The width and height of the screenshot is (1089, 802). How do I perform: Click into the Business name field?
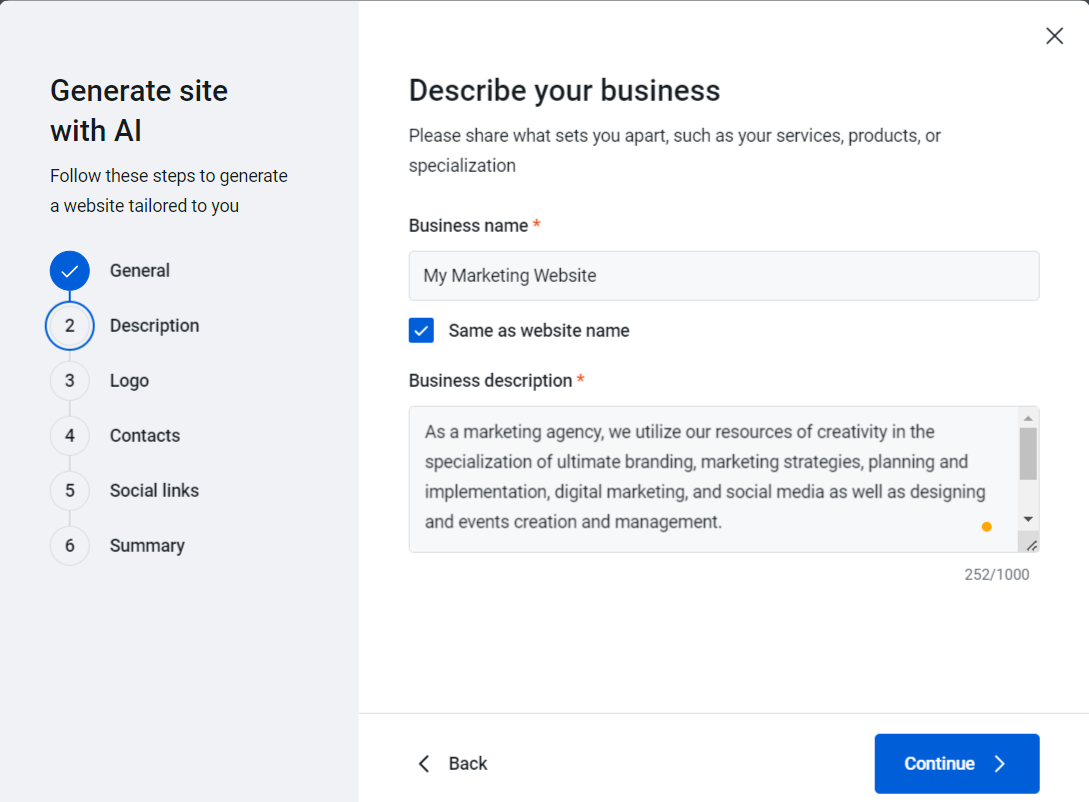pos(723,276)
